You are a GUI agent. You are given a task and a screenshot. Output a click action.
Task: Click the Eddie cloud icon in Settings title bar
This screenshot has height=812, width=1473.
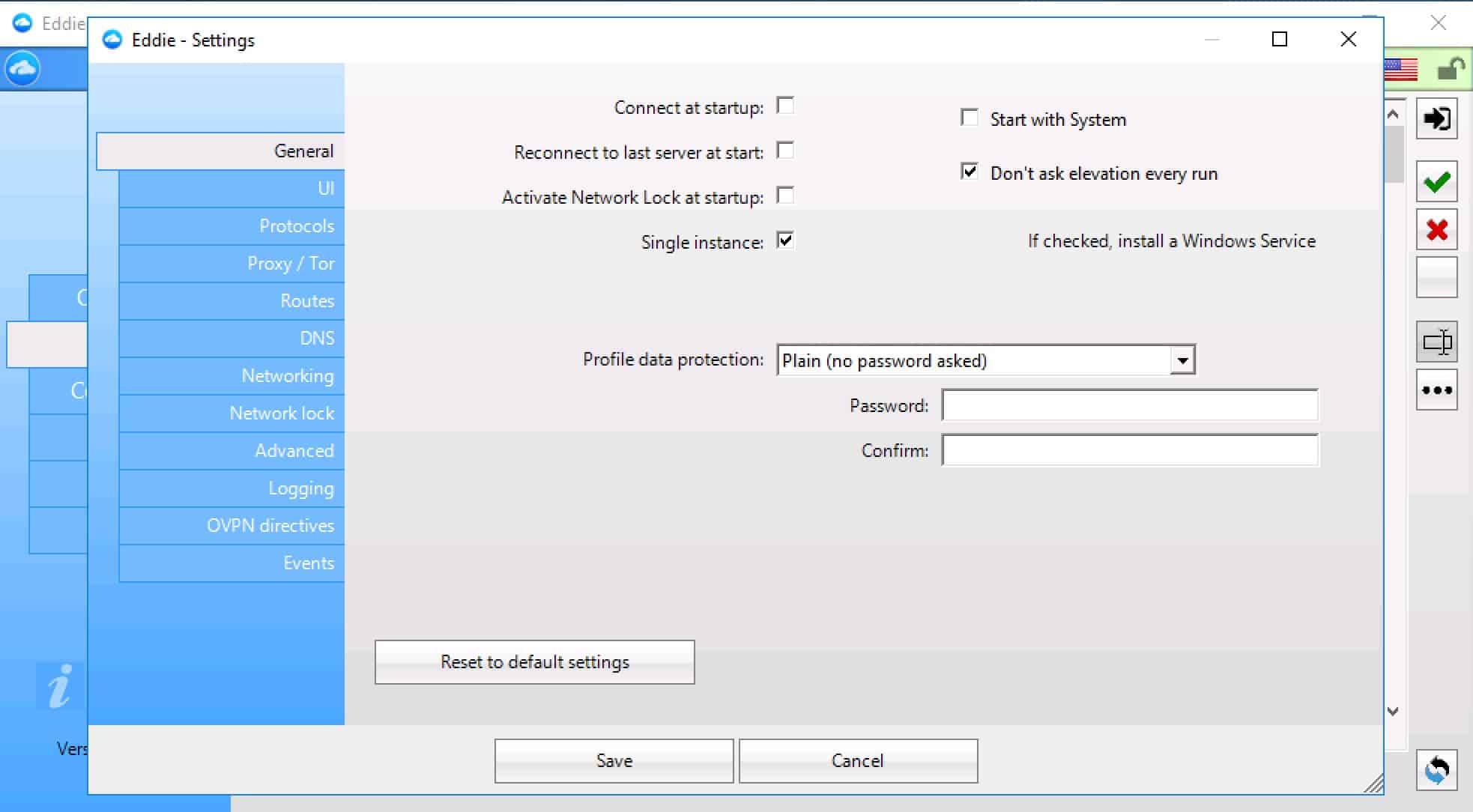[112, 40]
